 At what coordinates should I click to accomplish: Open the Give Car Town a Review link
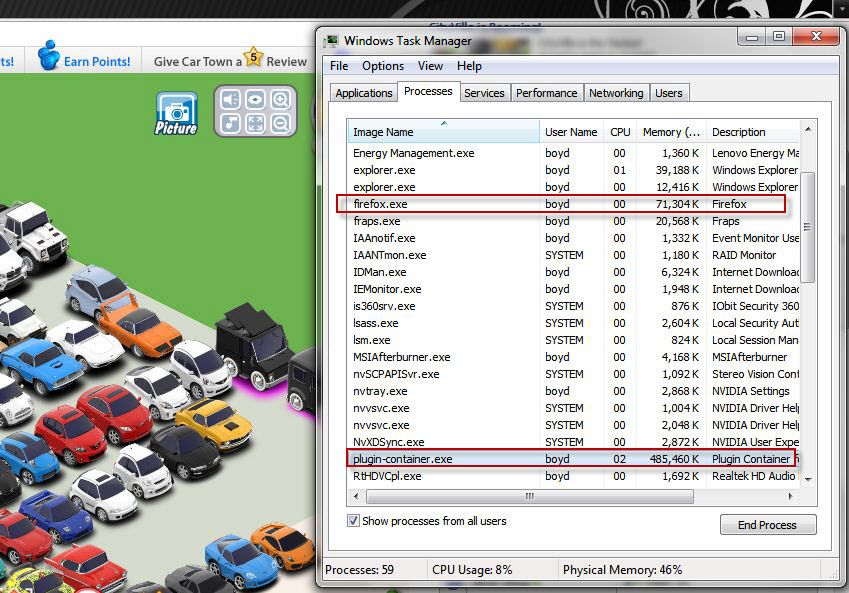[x=230, y=62]
